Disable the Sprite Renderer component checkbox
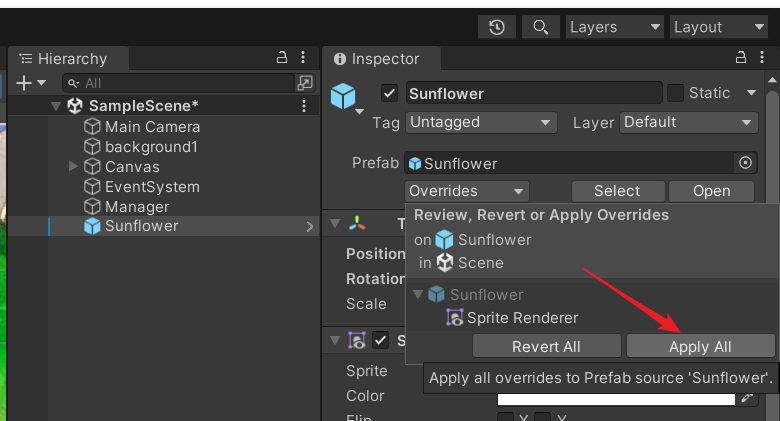This screenshot has width=780, height=421. [381, 341]
